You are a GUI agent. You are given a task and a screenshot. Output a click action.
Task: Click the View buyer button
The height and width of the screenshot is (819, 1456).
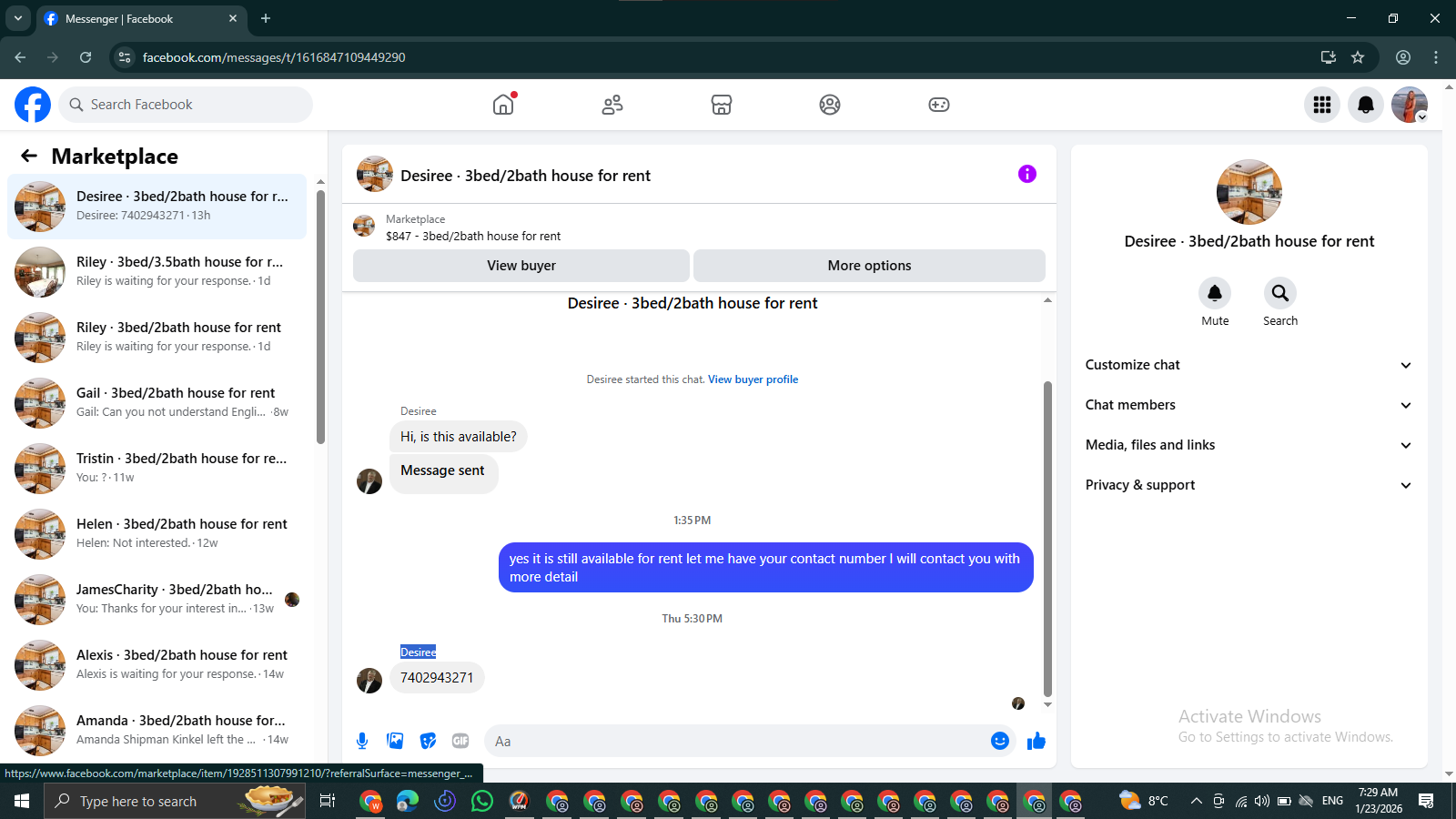click(521, 266)
